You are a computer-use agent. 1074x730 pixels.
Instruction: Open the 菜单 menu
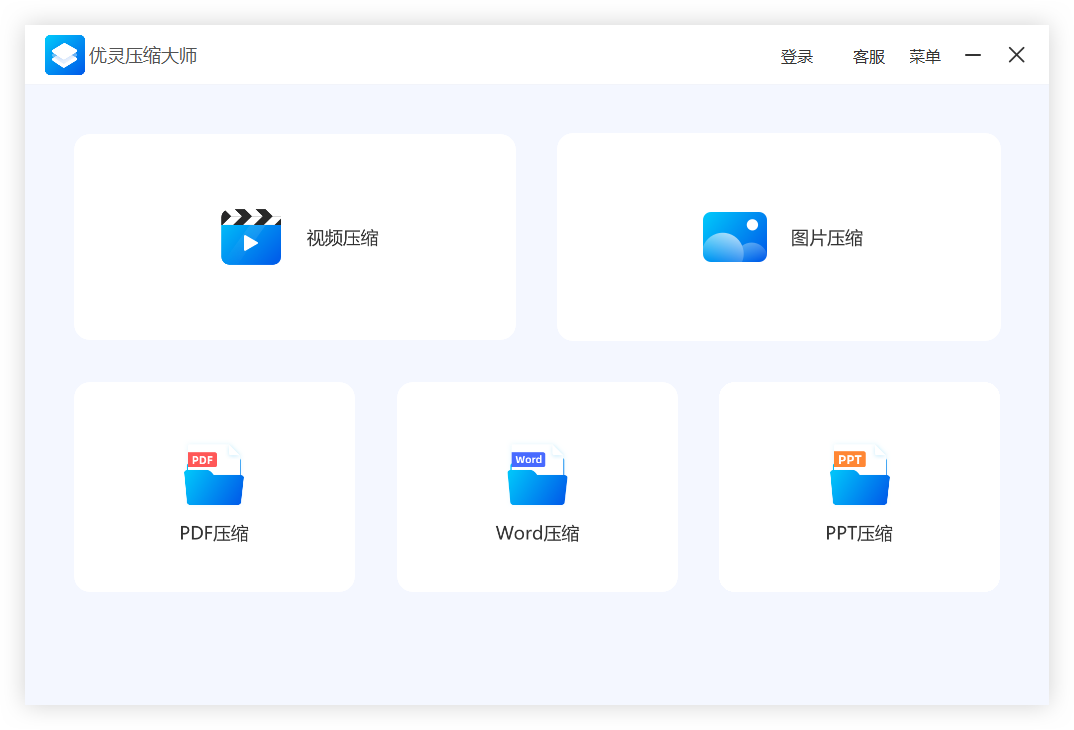pyautogui.click(x=925, y=57)
